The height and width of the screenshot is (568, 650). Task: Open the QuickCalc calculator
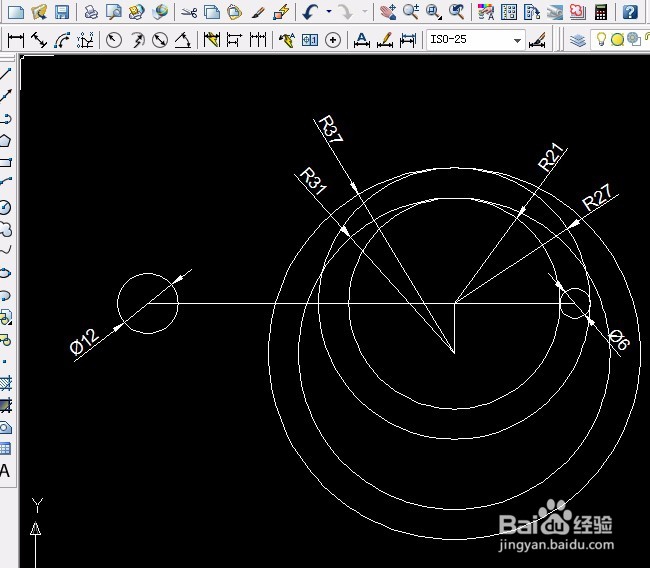(x=601, y=12)
